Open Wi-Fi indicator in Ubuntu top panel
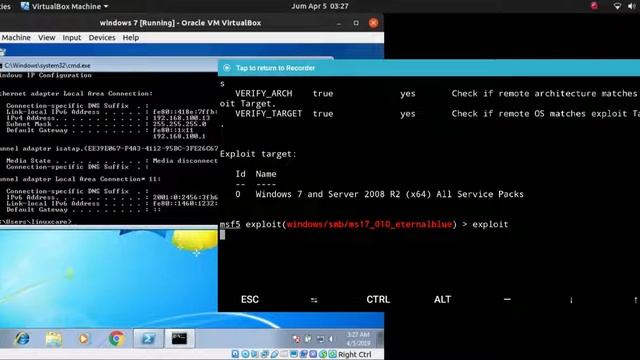Viewport: 640px width, 360px height. [617, 6]
